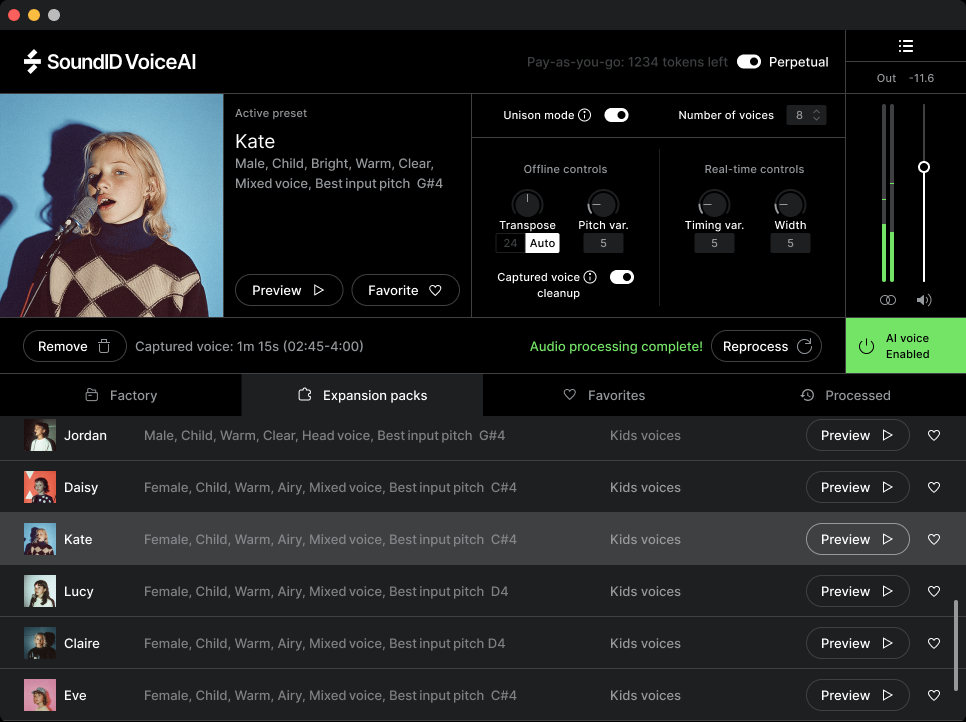Favorite Daisy's voice using the heart icon

coord(934,487)
